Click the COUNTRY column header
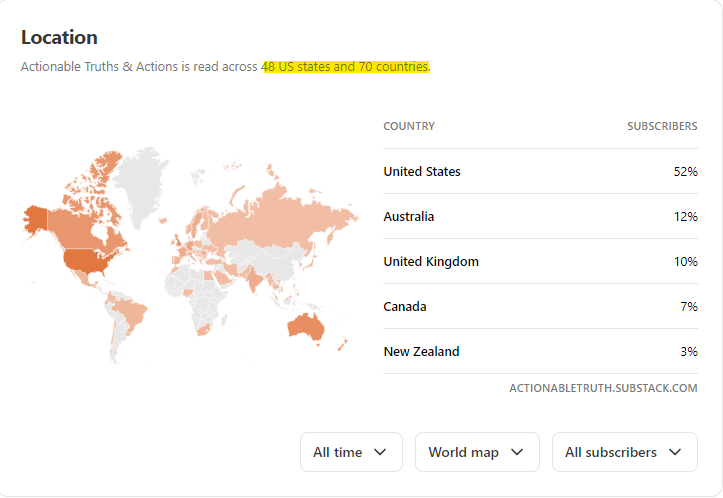The height and width of the screenshot is (498, 723). tap(408, 126)
